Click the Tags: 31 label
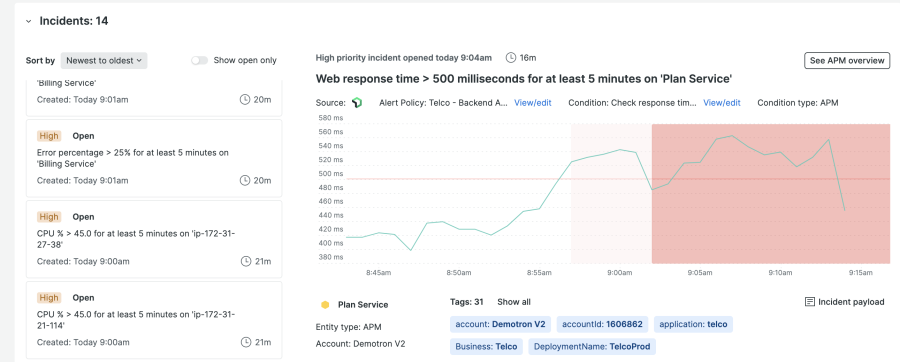900x362 pixels. [467, 302]
